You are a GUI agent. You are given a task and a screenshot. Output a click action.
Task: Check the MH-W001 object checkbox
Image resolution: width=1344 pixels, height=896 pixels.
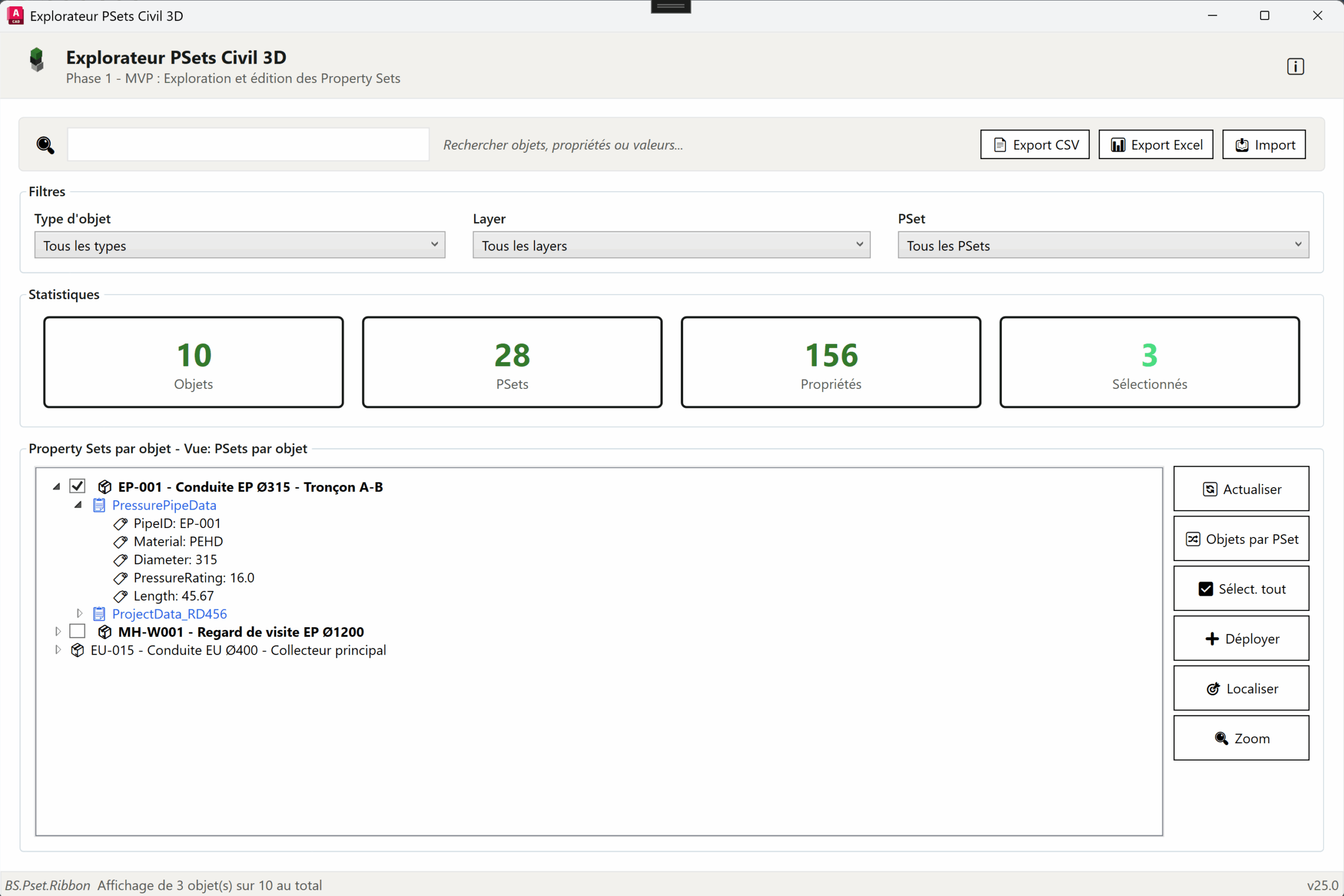point(77,631)
